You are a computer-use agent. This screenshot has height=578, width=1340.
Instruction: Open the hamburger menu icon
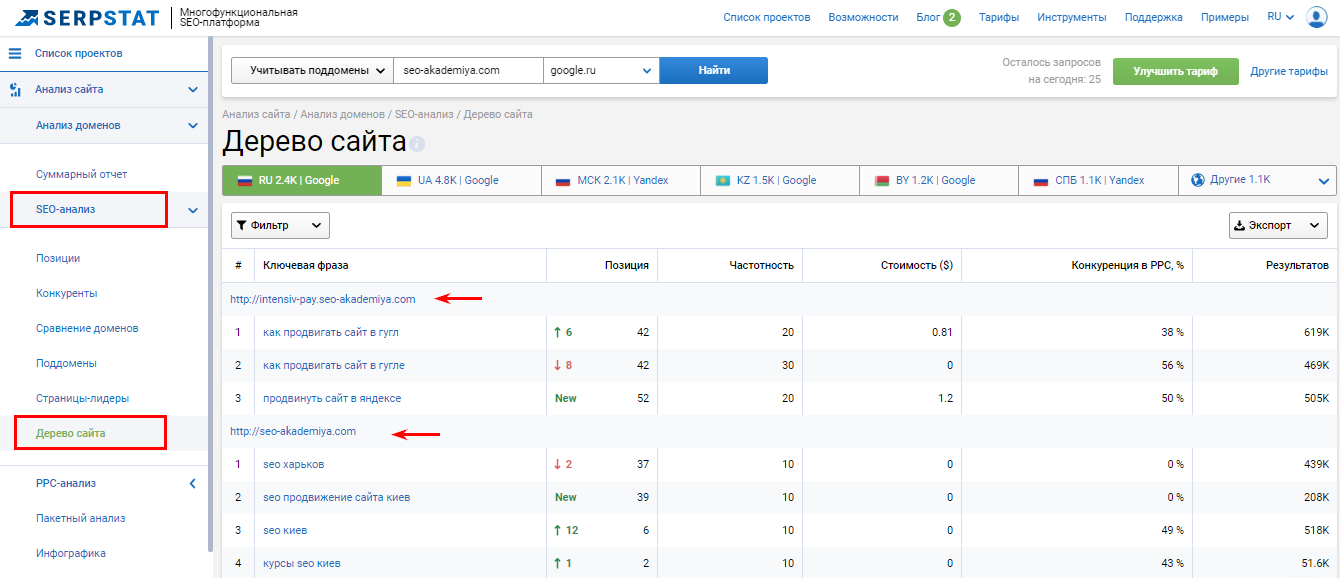coord(15,53)
